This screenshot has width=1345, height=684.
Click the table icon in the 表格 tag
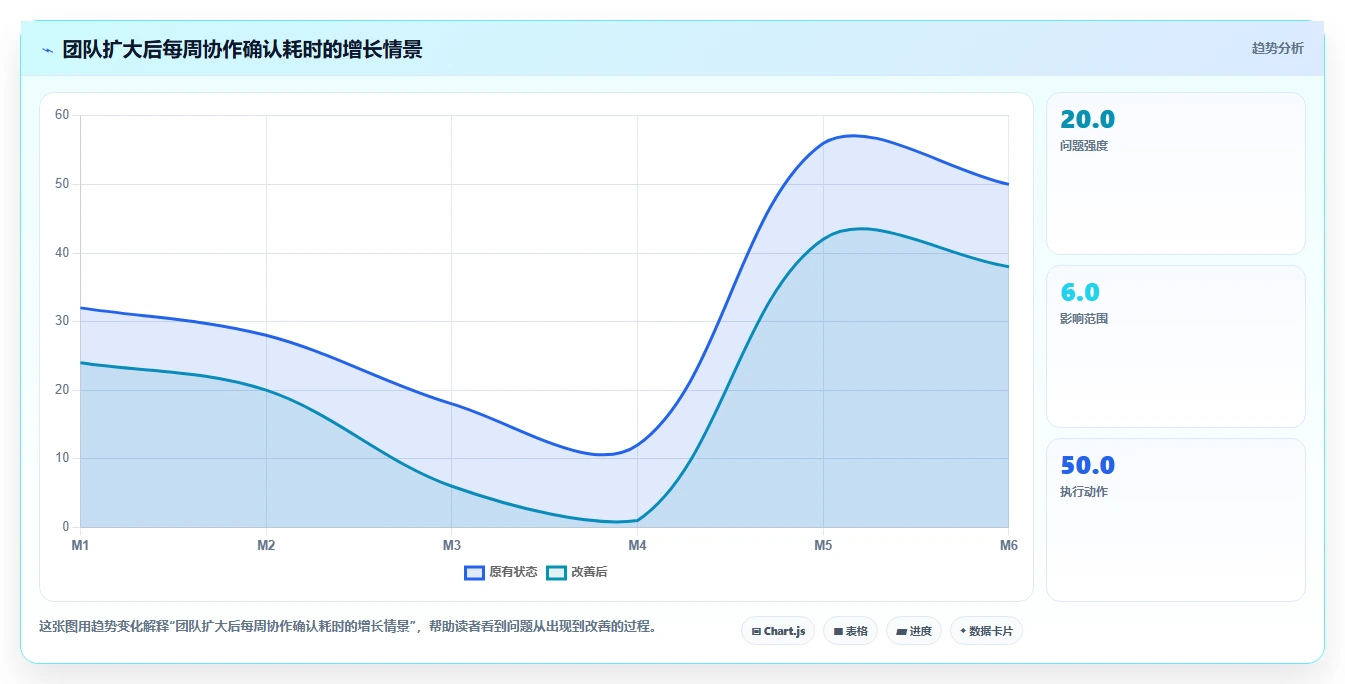tap(838, 632)
